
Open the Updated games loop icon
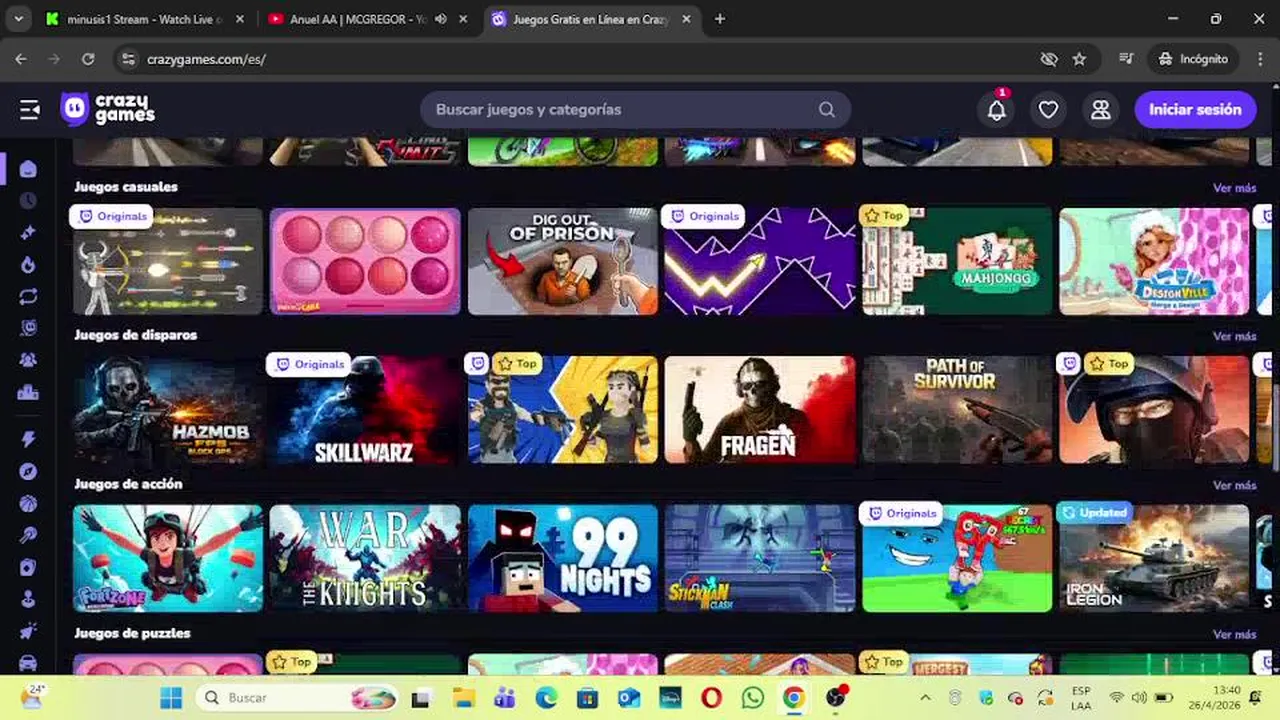28,296
